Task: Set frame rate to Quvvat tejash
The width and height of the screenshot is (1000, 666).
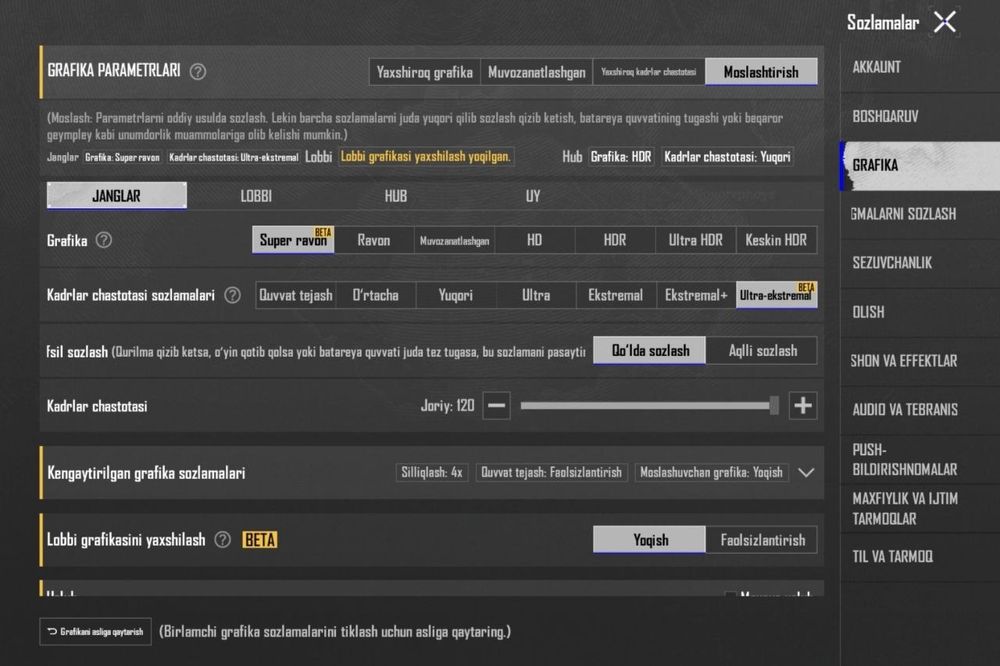Action: [296, 295]
